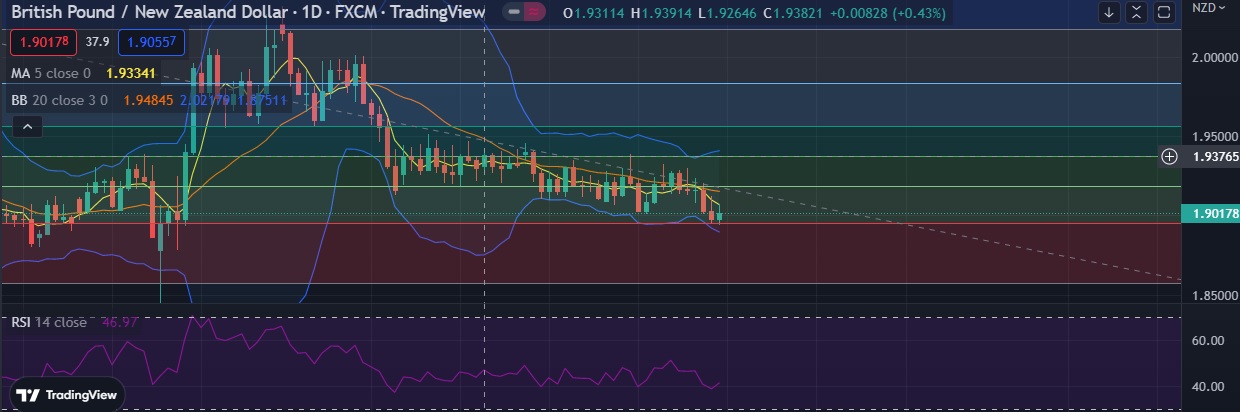Viewport: 1240px width, 412px height.
Task: Select the MA 5 close 0 indicator legend
Action: 51,73
